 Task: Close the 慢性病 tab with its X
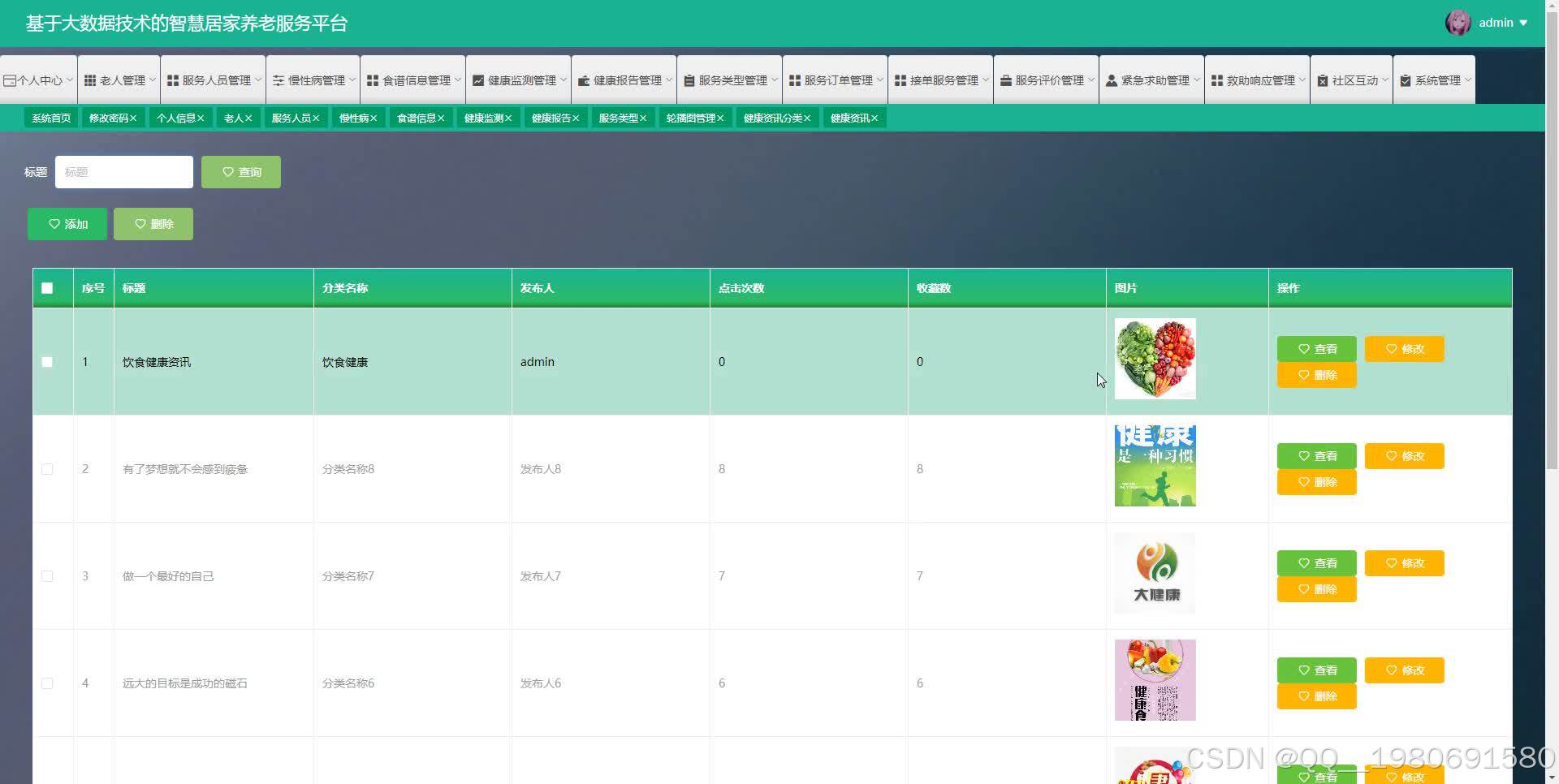click(374, 118)
